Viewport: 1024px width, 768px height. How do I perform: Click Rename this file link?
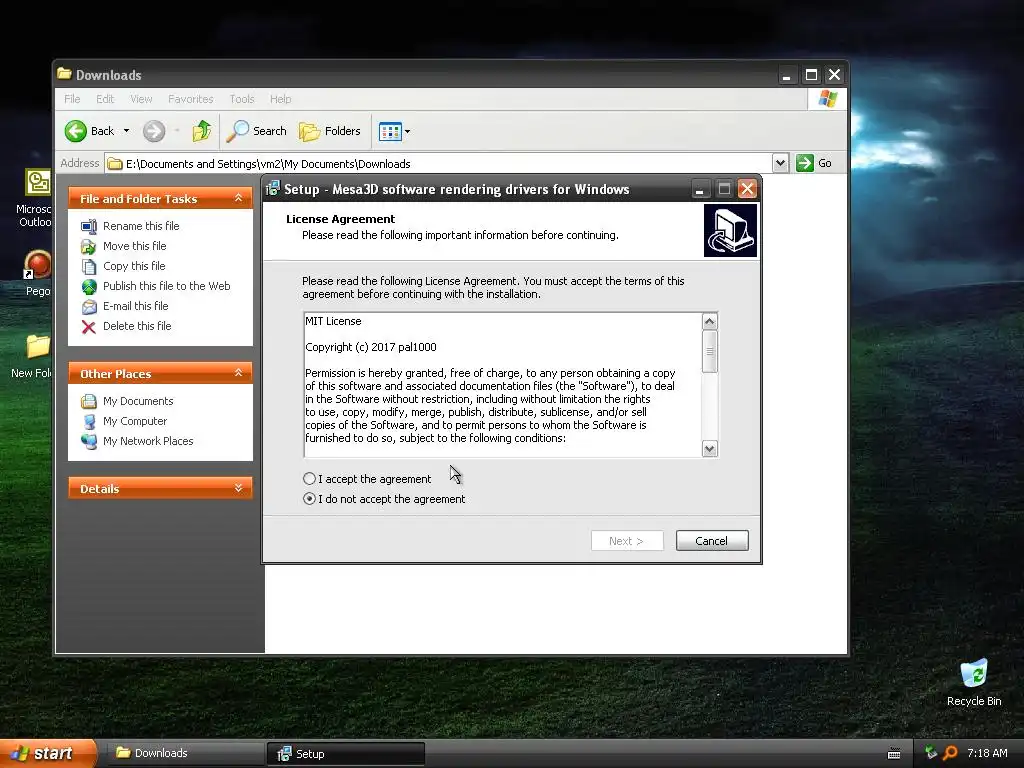(x=141, y=226)
